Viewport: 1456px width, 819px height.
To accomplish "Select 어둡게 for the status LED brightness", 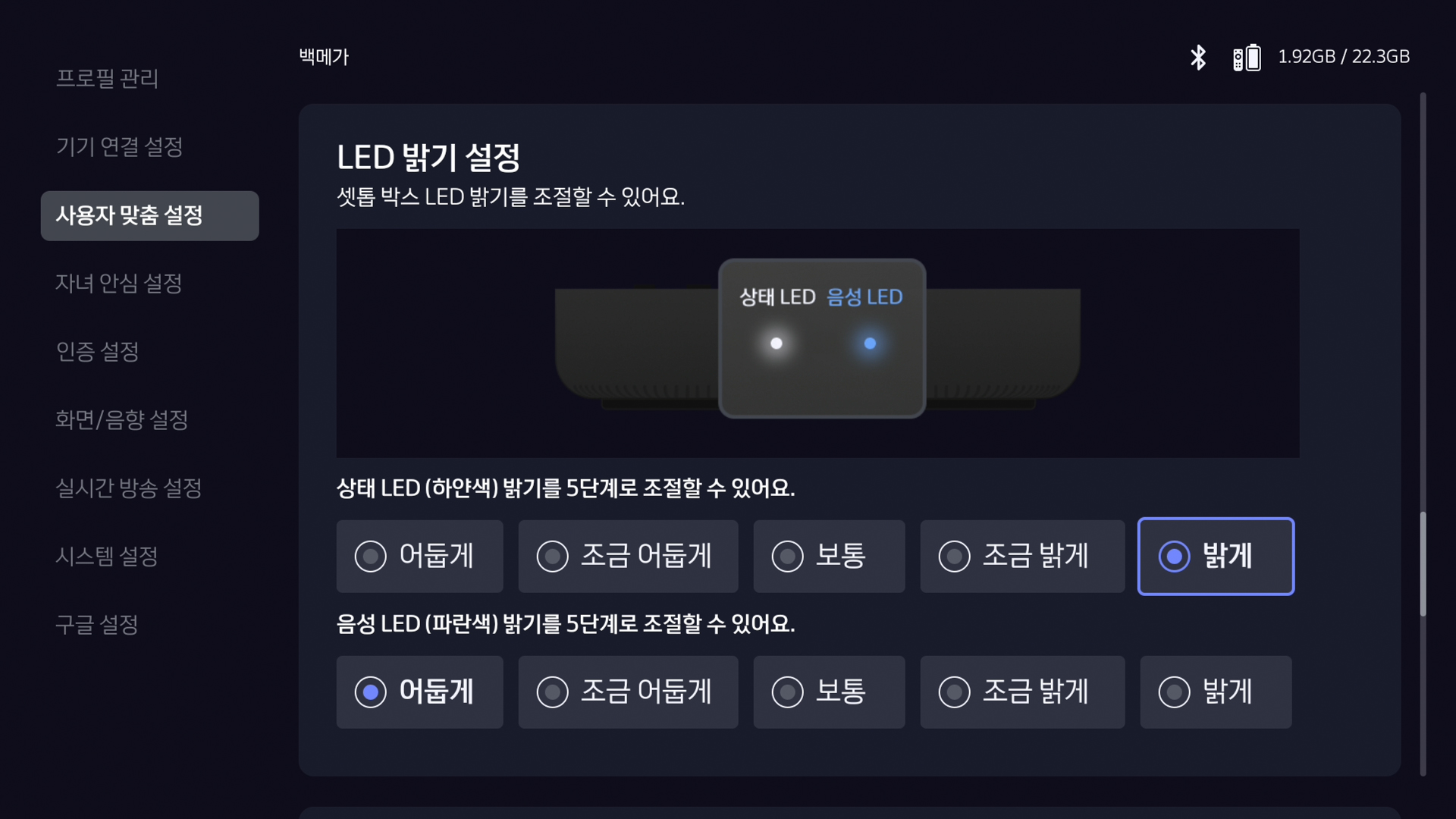I will (419, 556).
